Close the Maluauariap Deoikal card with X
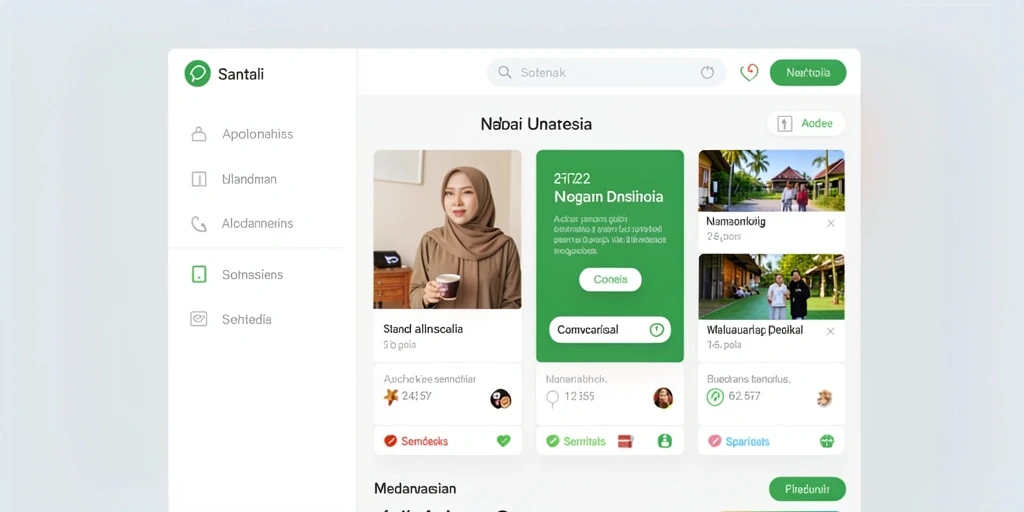Viewport: 1024px width, 512px height. click(x=831, y=332)
